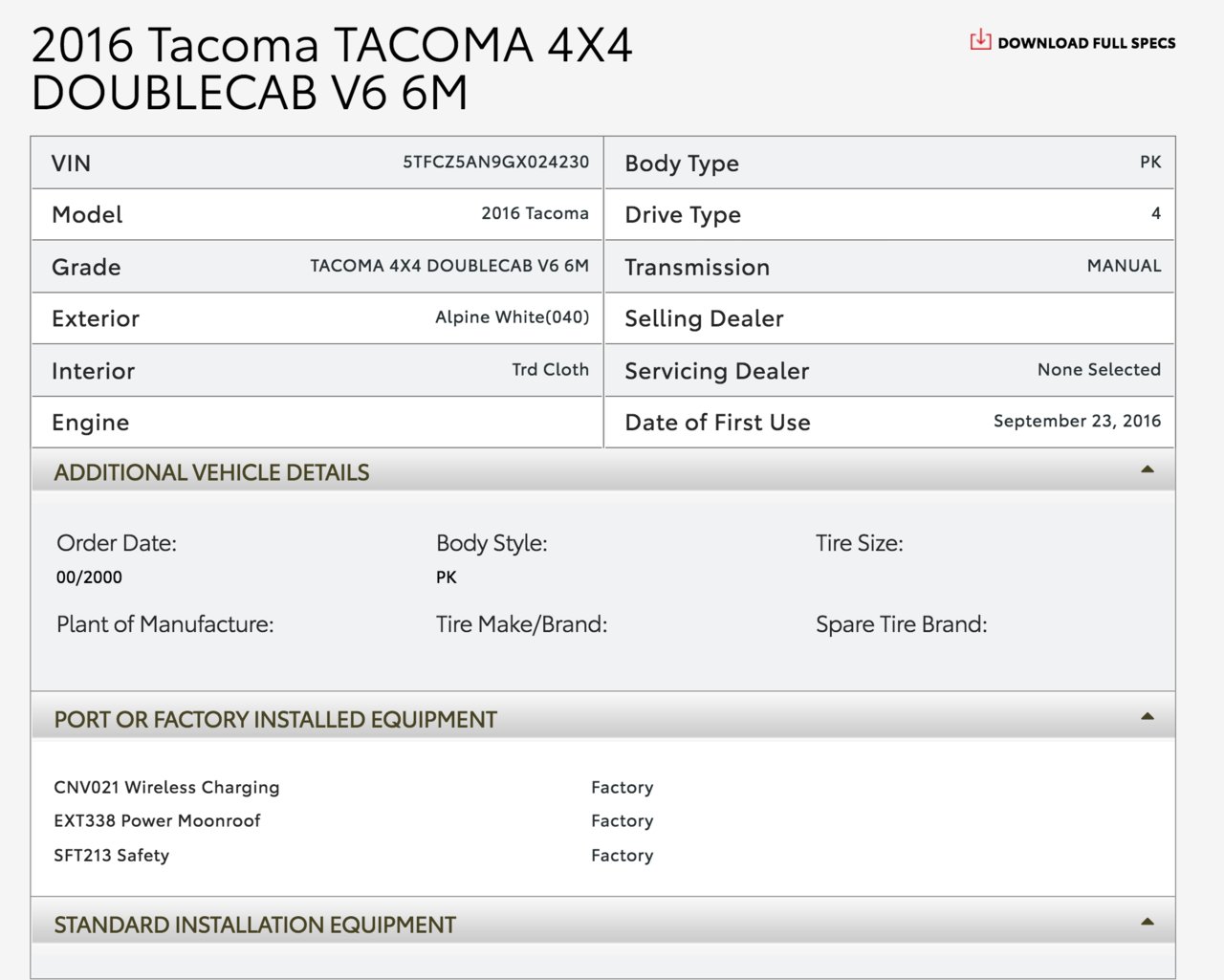This screenshot has width=1224, height=980.
Task: Click the Transmission value MANUAL
Action: click(1124, 266)
